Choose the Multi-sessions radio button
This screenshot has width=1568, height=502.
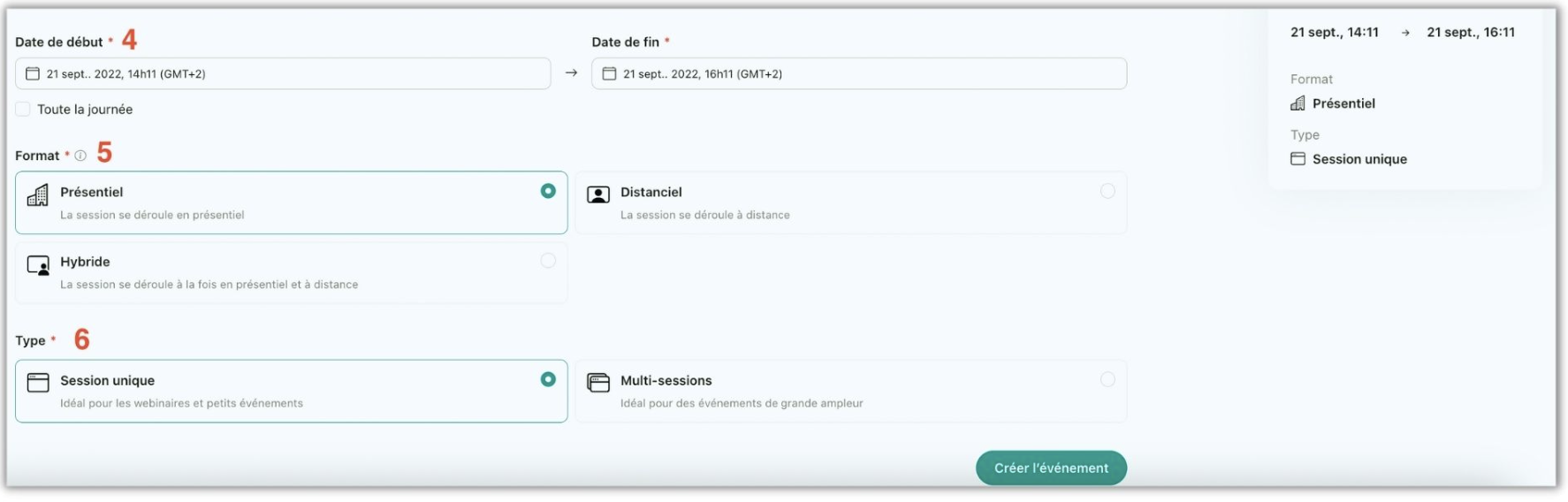coord(1107,379)
